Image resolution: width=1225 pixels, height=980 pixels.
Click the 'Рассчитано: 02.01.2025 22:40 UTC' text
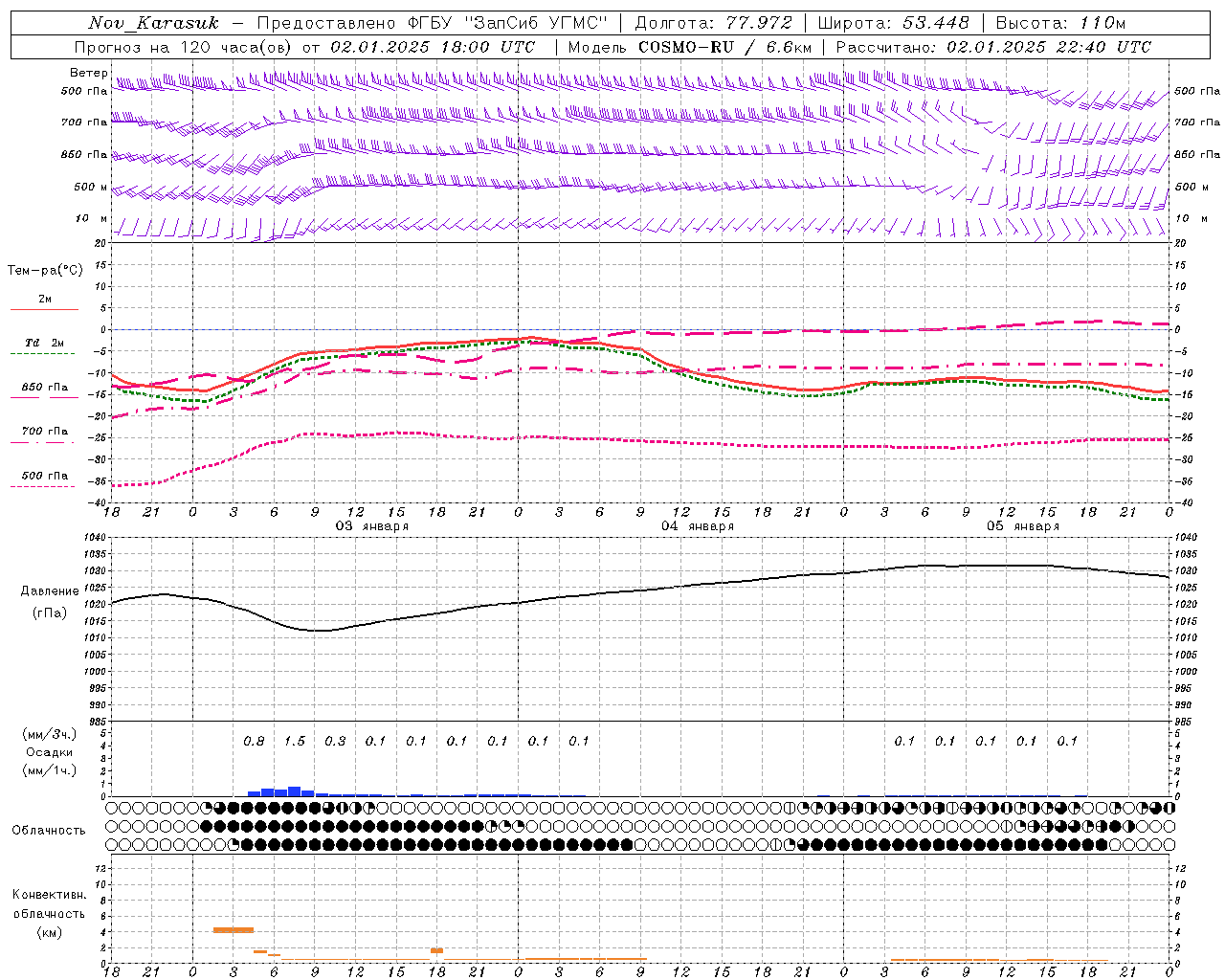coord(993,47)
